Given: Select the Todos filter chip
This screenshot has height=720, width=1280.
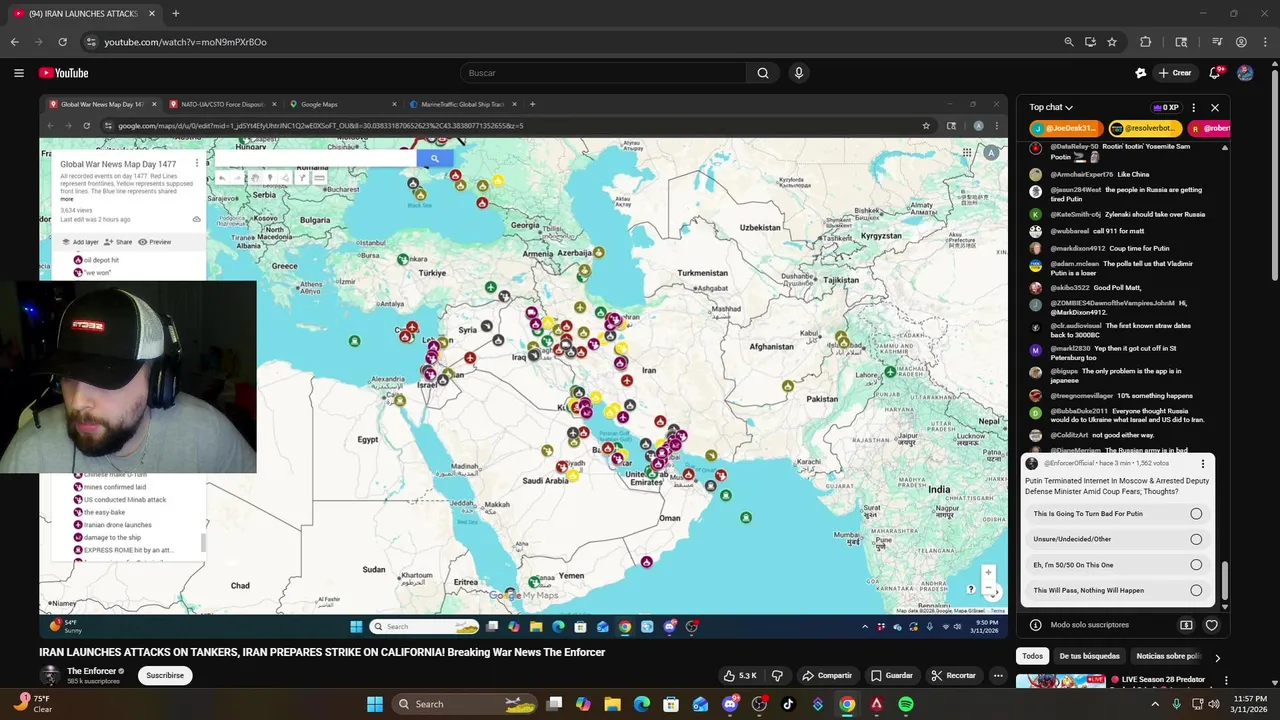Looking at the screenshot, I should coord(1032,656).
